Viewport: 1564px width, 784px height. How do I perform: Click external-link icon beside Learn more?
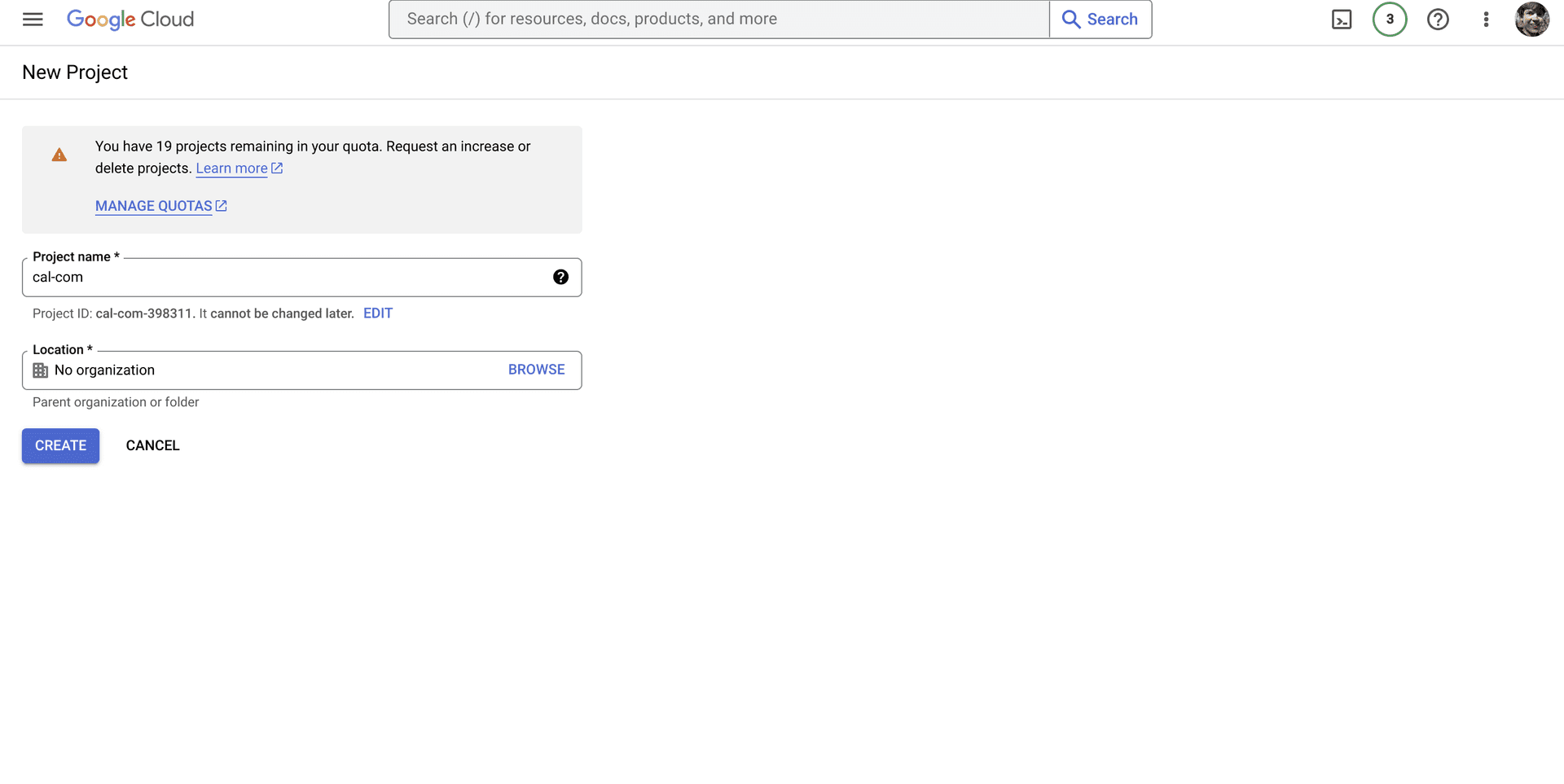(277, 169)
